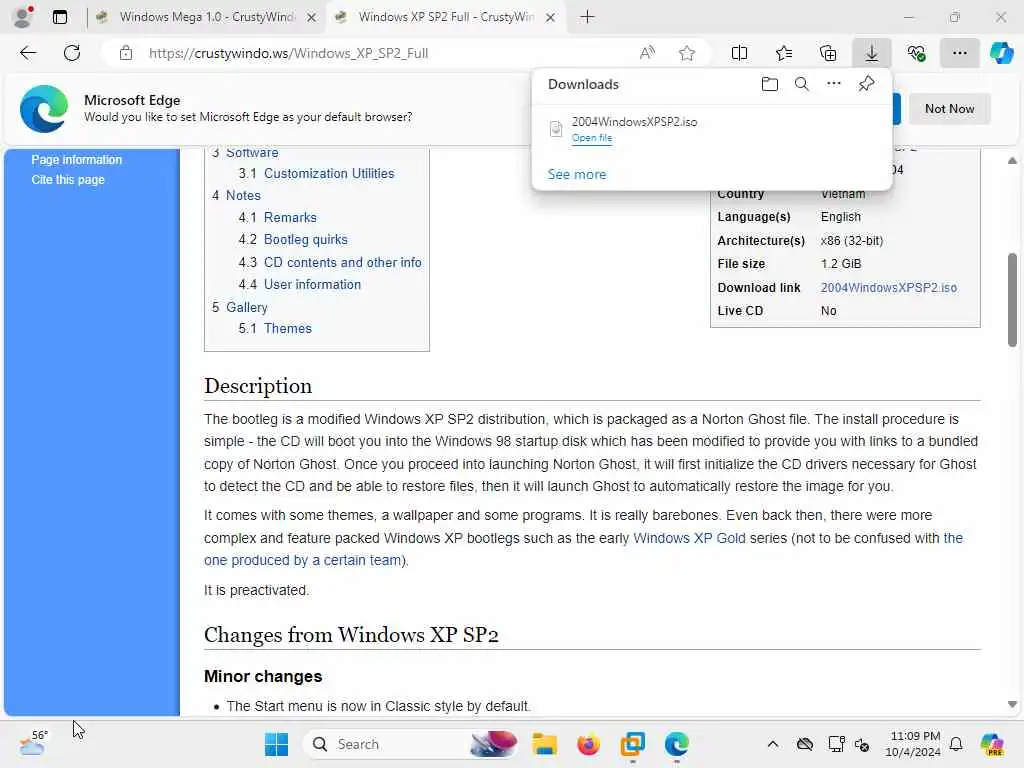This screenshot has height=768, width=1024.
Task: Jump to Software contents entry
Action: [252, 153]
